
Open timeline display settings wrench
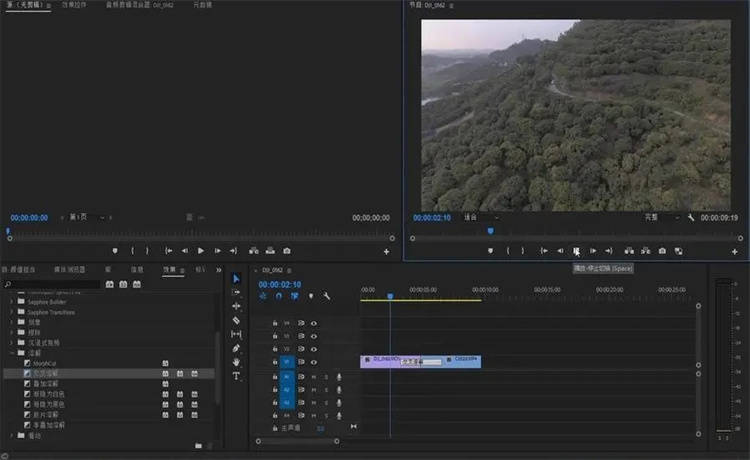pos(327,296)
